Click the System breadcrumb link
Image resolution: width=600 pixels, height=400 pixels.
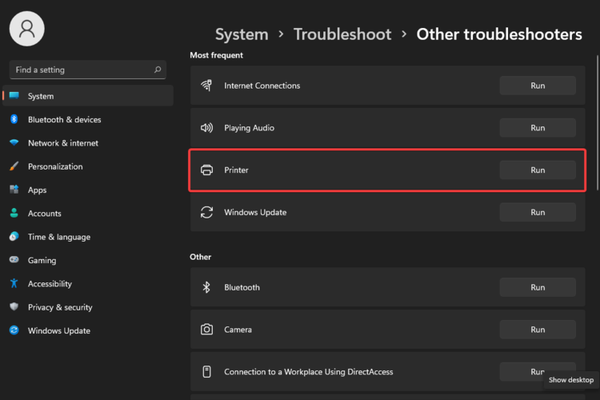241,34
